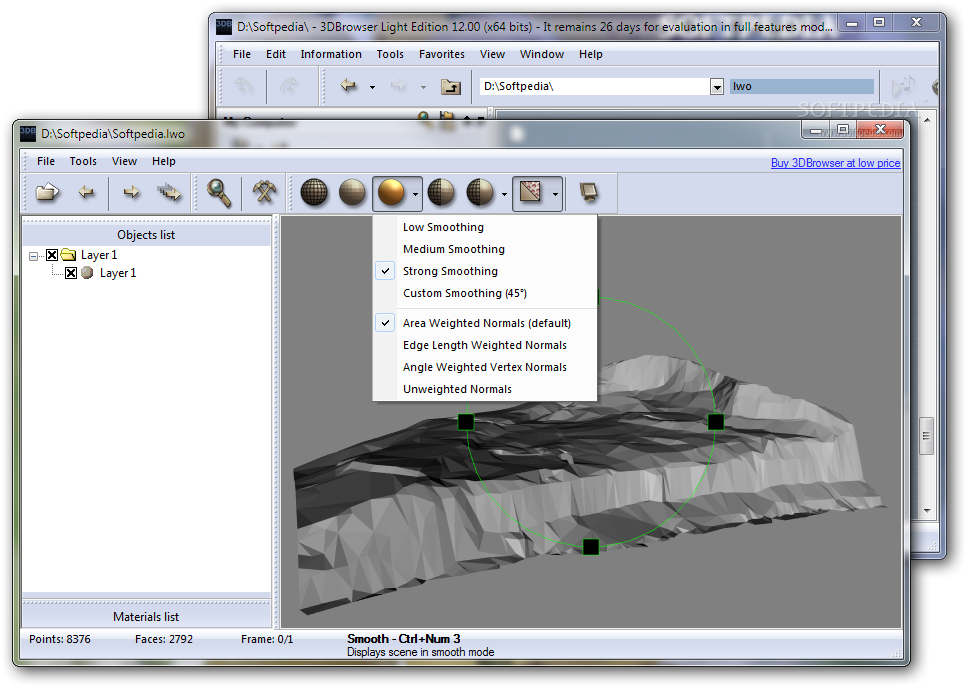
Task: Click the music note icon in 3DBrowser window
Action: click(x=903, y=86)
